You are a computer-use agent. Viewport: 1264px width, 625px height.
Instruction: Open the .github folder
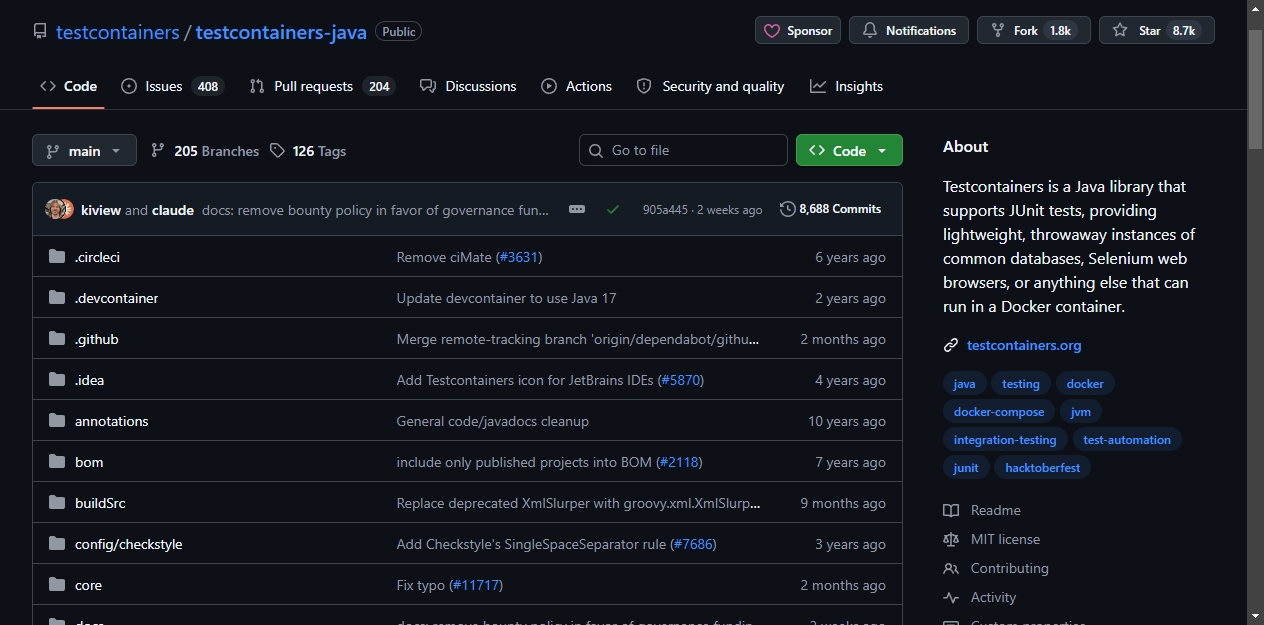pyautogui.click(x=97, y=339)
